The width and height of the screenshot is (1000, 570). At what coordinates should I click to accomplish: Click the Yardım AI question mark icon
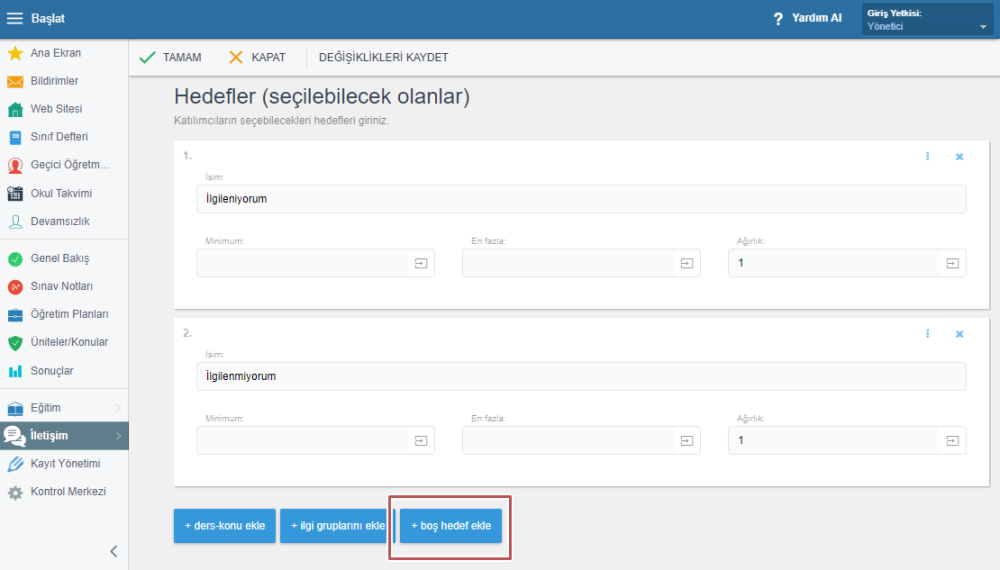point(778,19)
